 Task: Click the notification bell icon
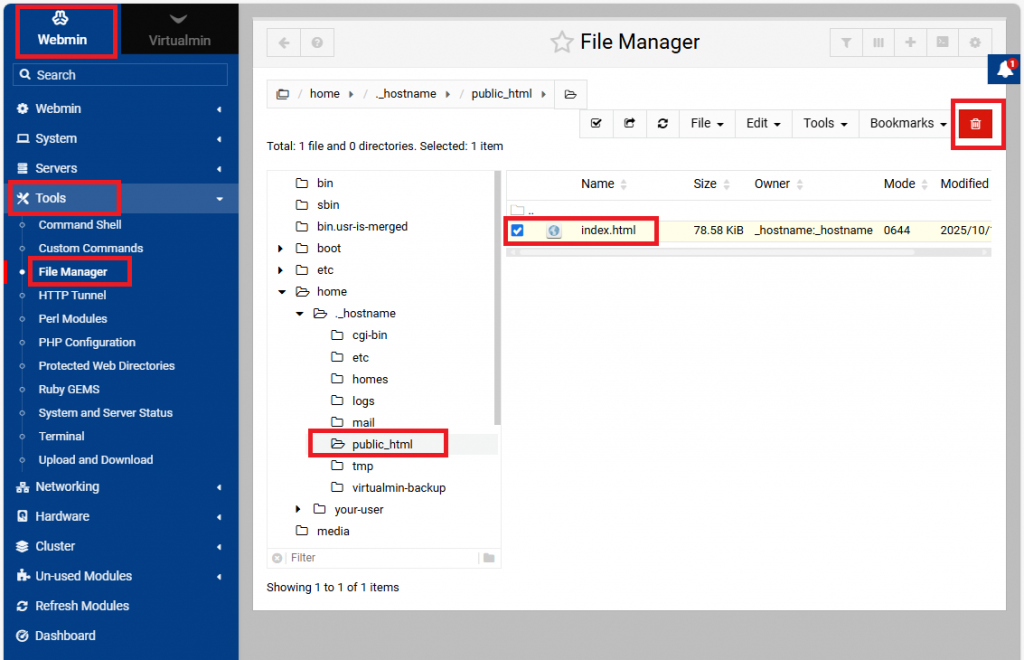point(1006,69)
